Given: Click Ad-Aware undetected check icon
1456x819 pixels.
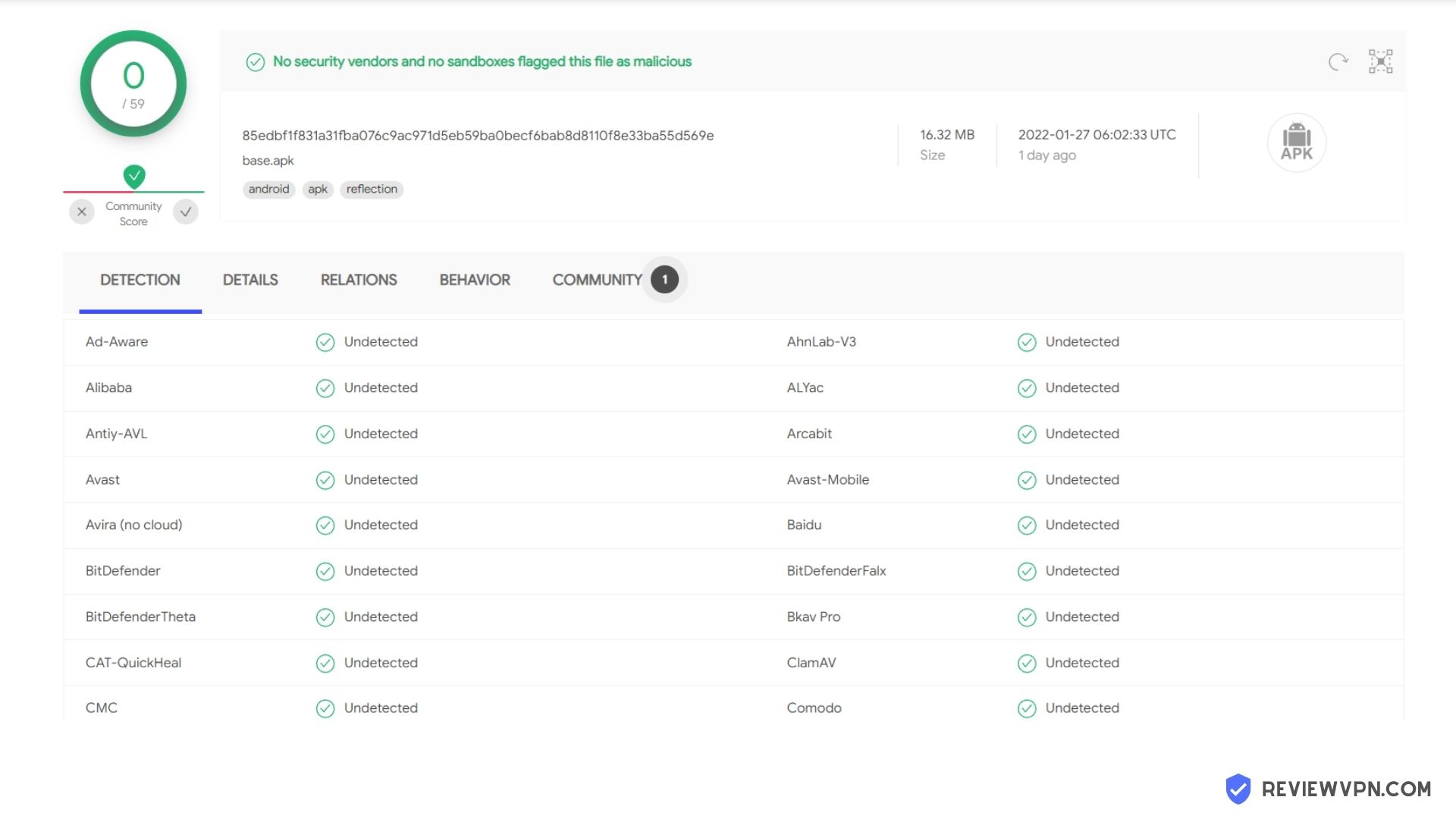Looking at the screenshot, I should [x=325, y=343].
